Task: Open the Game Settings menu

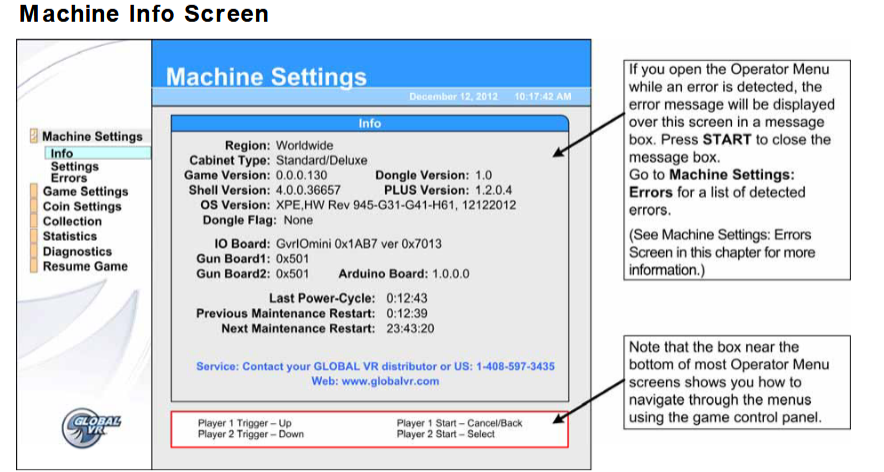Action: 85,191
